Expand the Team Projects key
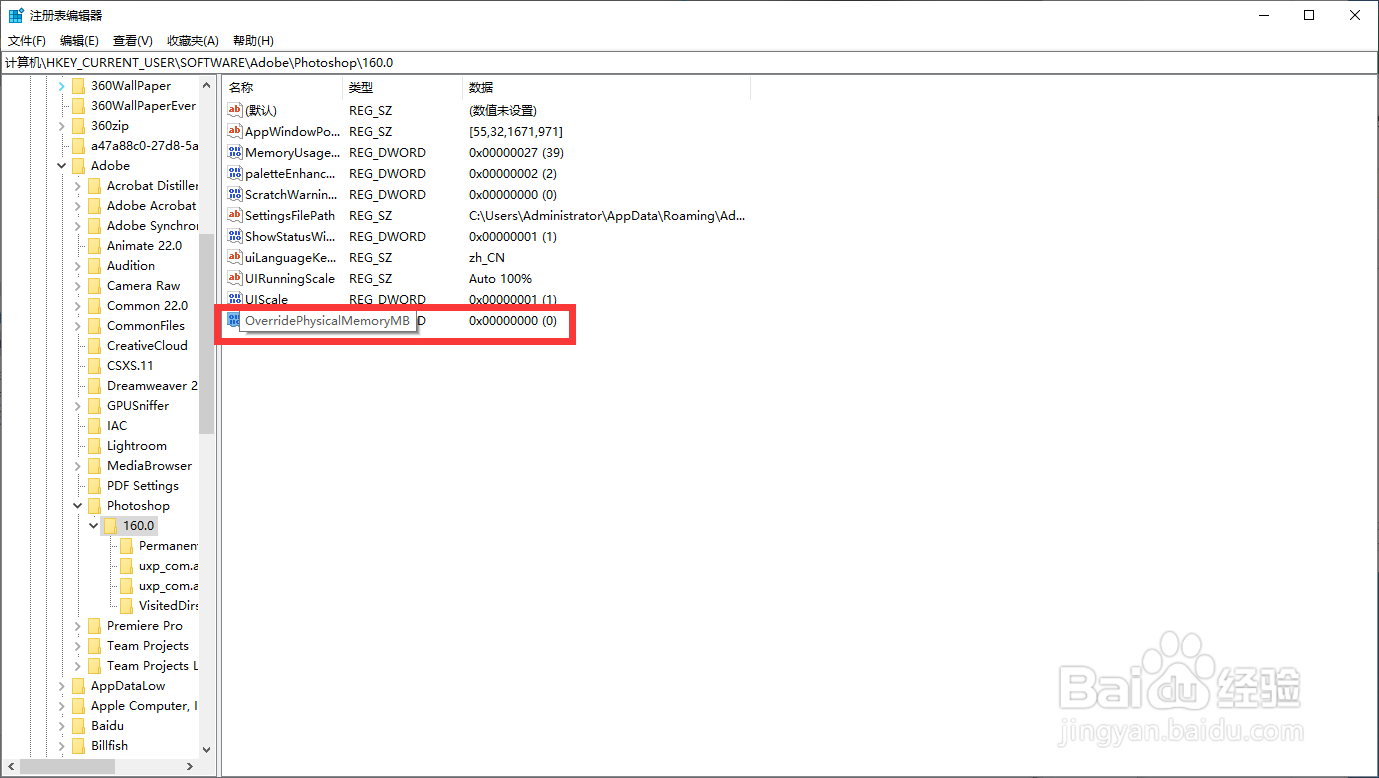The height and width of the screenshot is (778, 1379). pos(78,645)
